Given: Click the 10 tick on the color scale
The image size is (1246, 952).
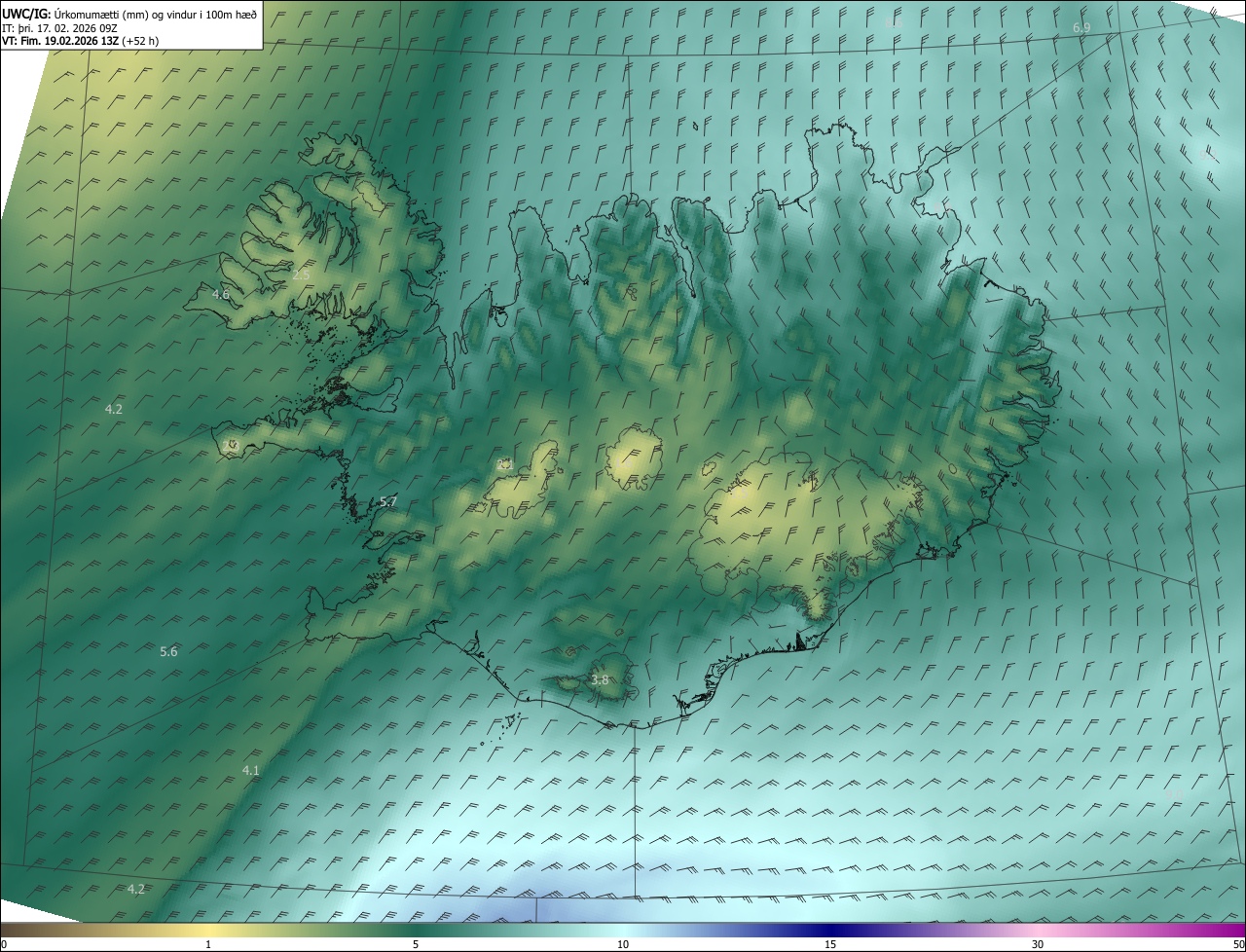Looking at the screenshot, I should pos(623,944).
